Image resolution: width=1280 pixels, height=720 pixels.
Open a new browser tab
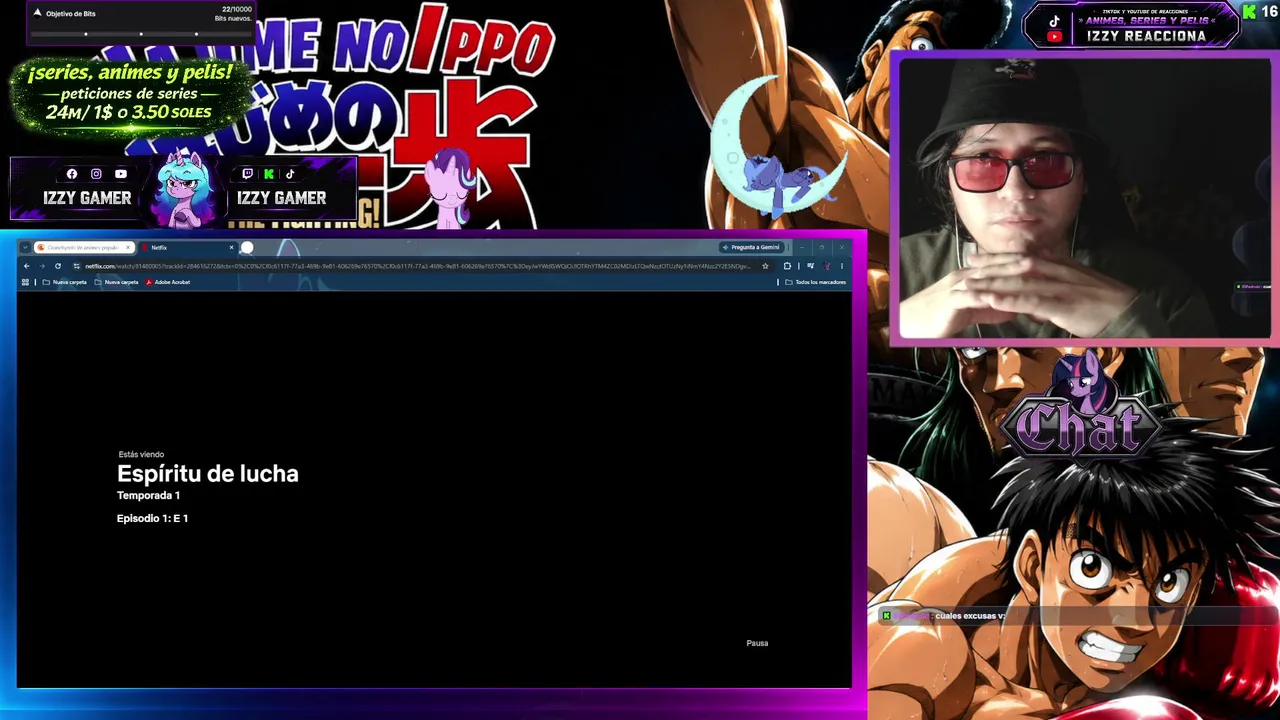click(247, 247)
